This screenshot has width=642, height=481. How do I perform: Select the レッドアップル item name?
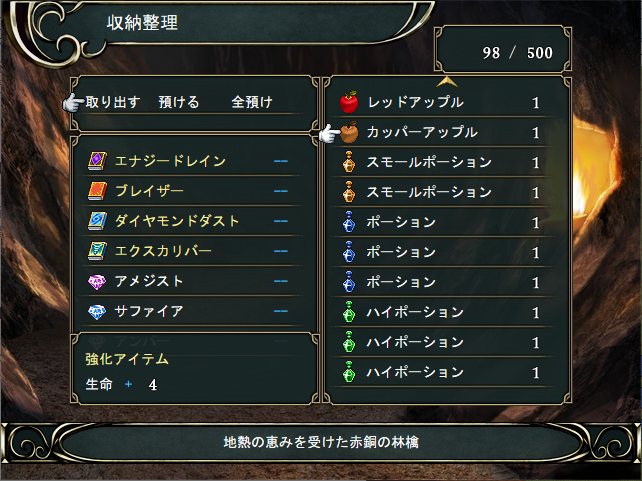pos(415,102)
